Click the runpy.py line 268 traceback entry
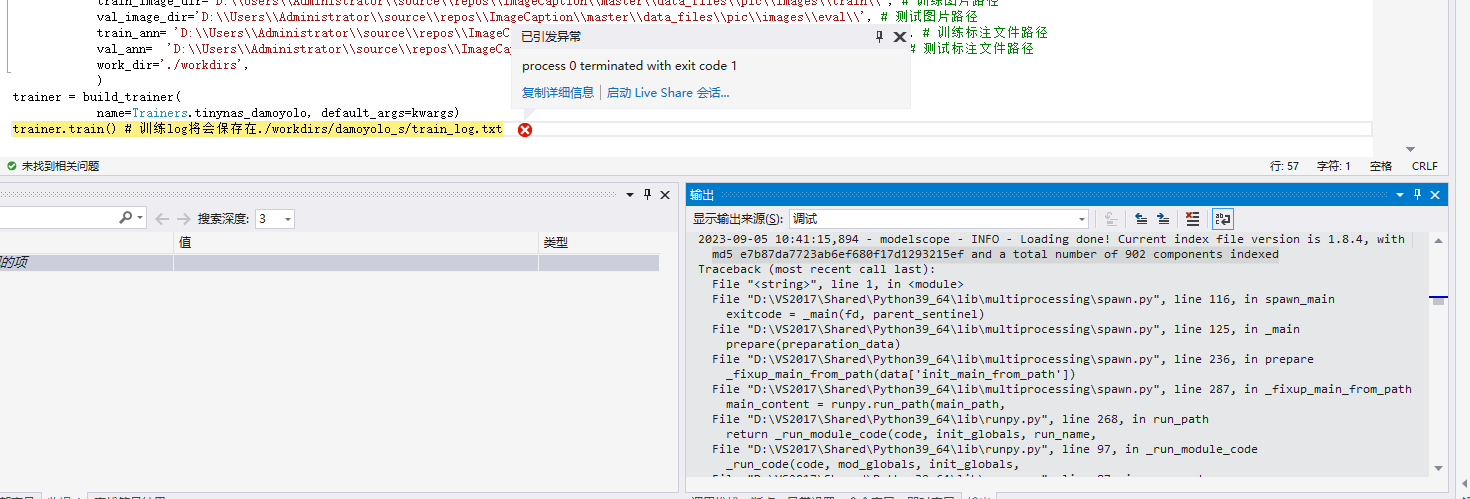 pos(960,419)
